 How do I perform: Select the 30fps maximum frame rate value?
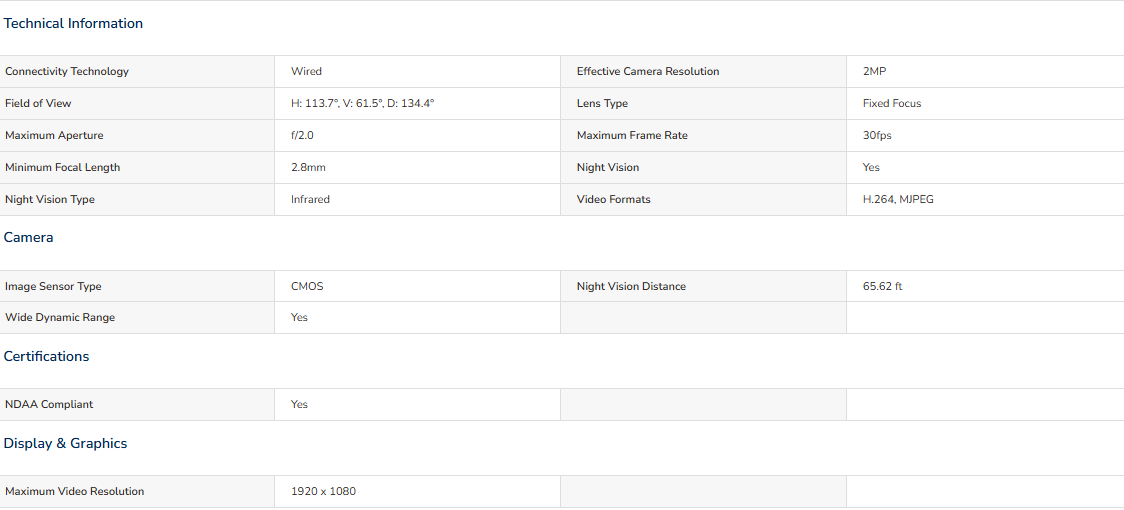click(x=877, y=136)
